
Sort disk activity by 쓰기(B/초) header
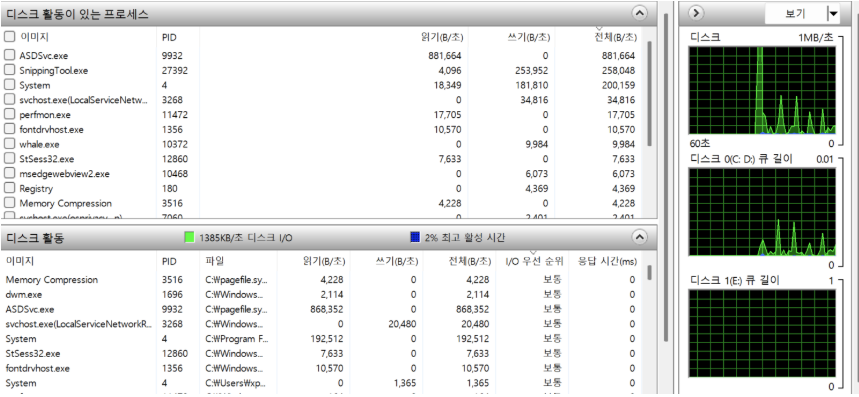[397, 262]
